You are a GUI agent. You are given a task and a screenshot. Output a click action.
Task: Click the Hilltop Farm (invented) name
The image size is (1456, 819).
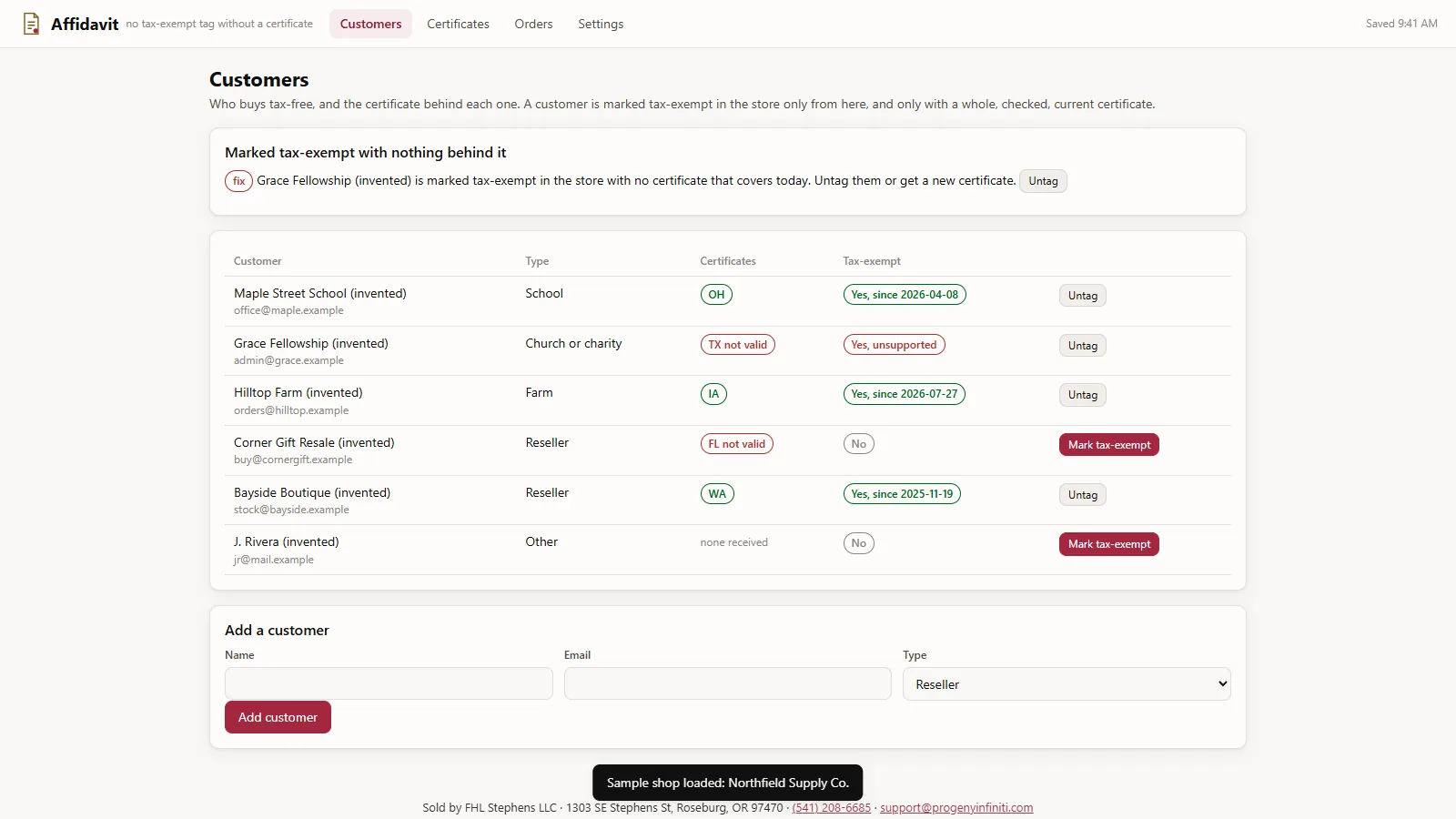coord(298,392)
